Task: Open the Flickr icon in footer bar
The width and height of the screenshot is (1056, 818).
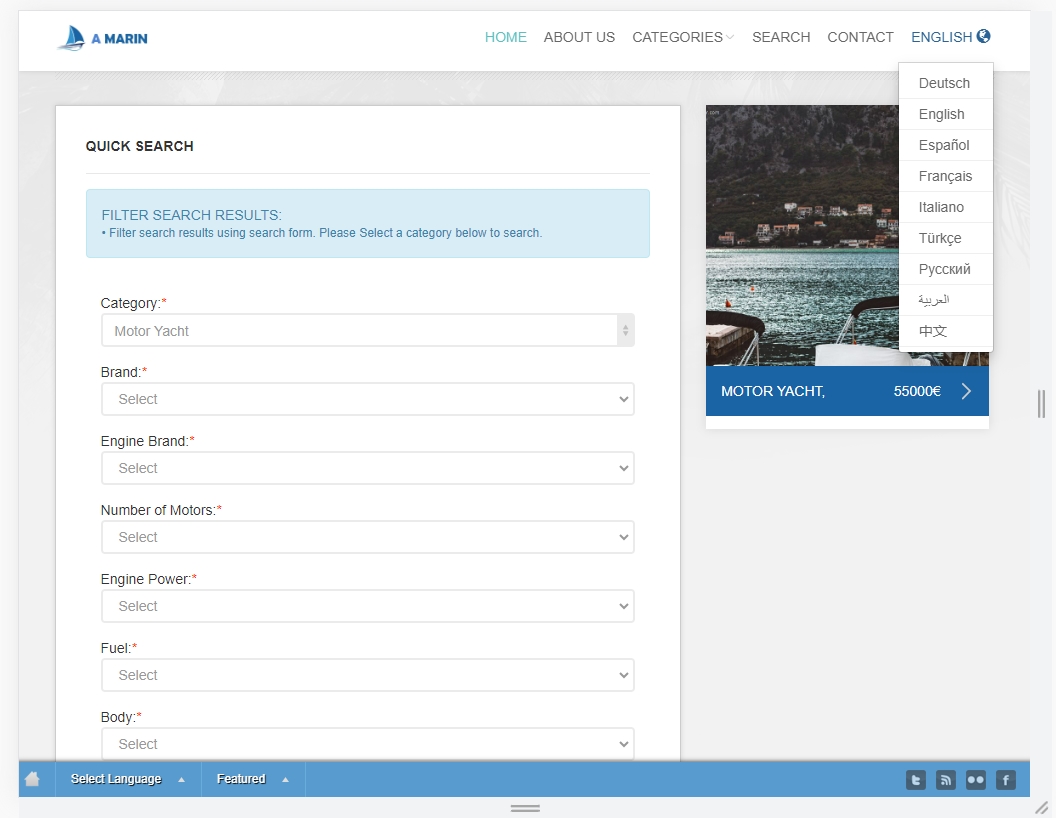Action: pyautogui.click(x=976, y=780)
